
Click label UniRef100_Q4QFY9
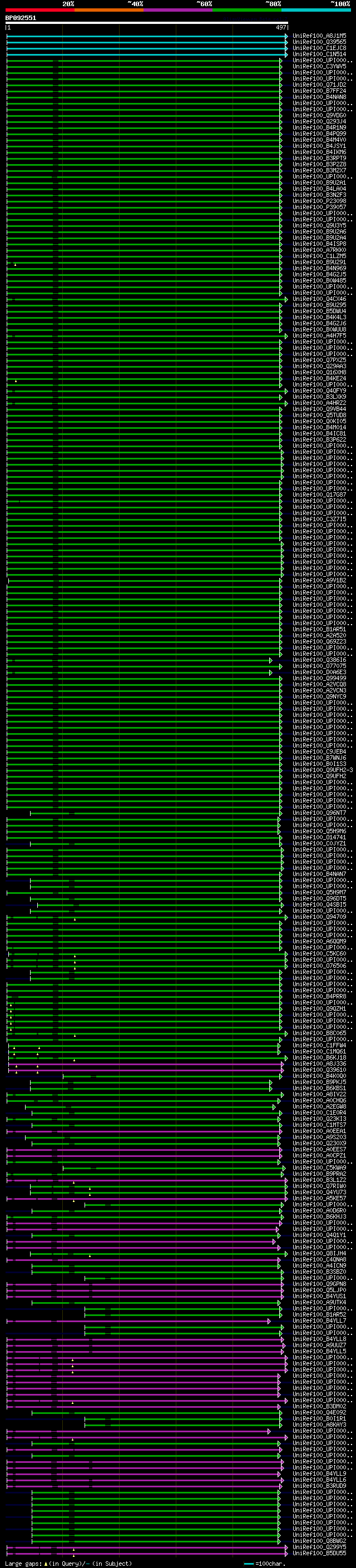pos(319,391)
